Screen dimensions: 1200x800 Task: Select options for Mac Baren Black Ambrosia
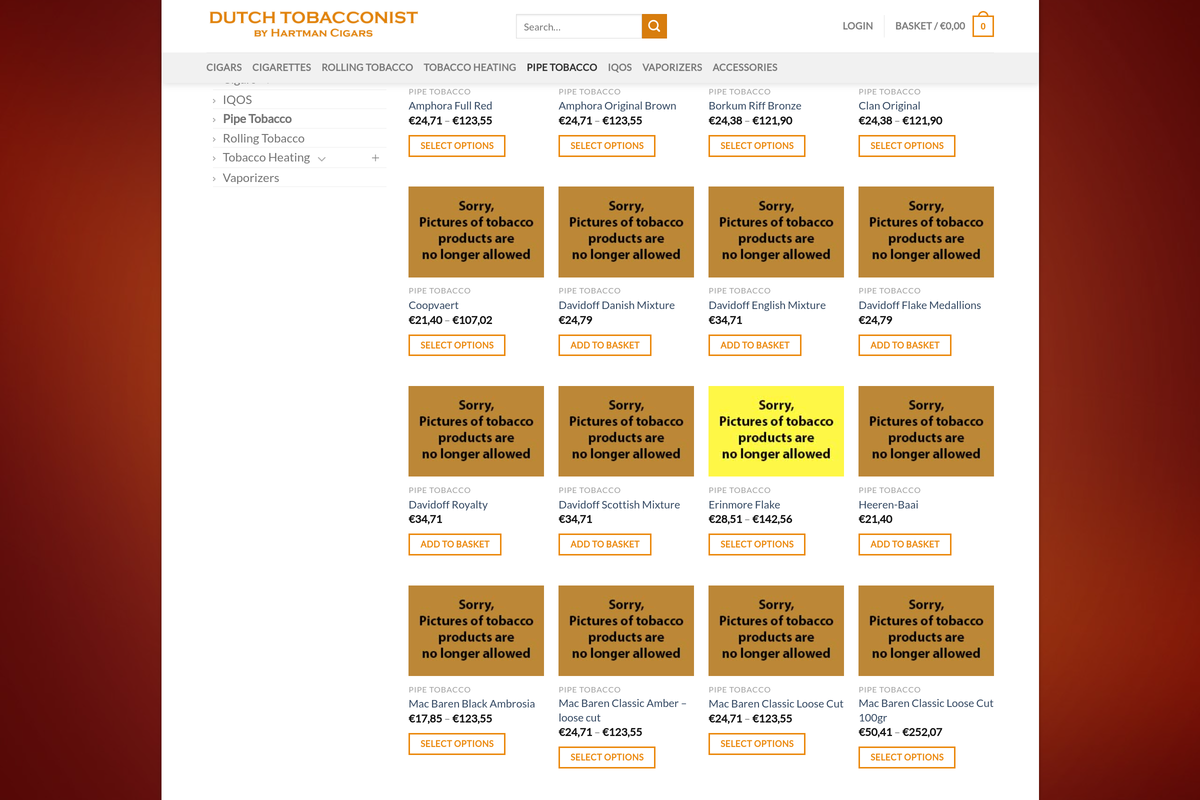point(457,744)
